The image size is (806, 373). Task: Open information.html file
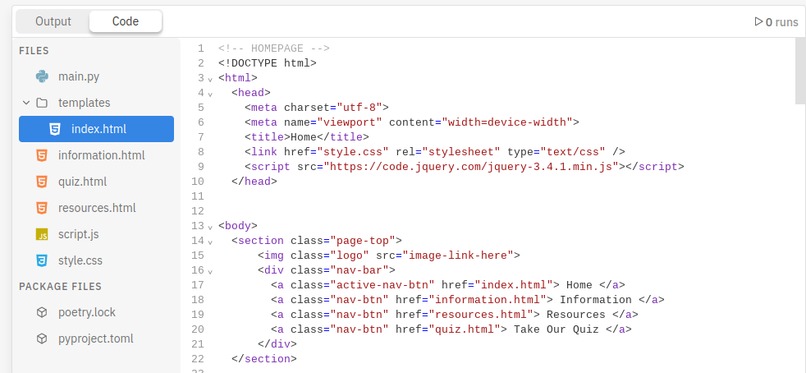coord(101,155)
